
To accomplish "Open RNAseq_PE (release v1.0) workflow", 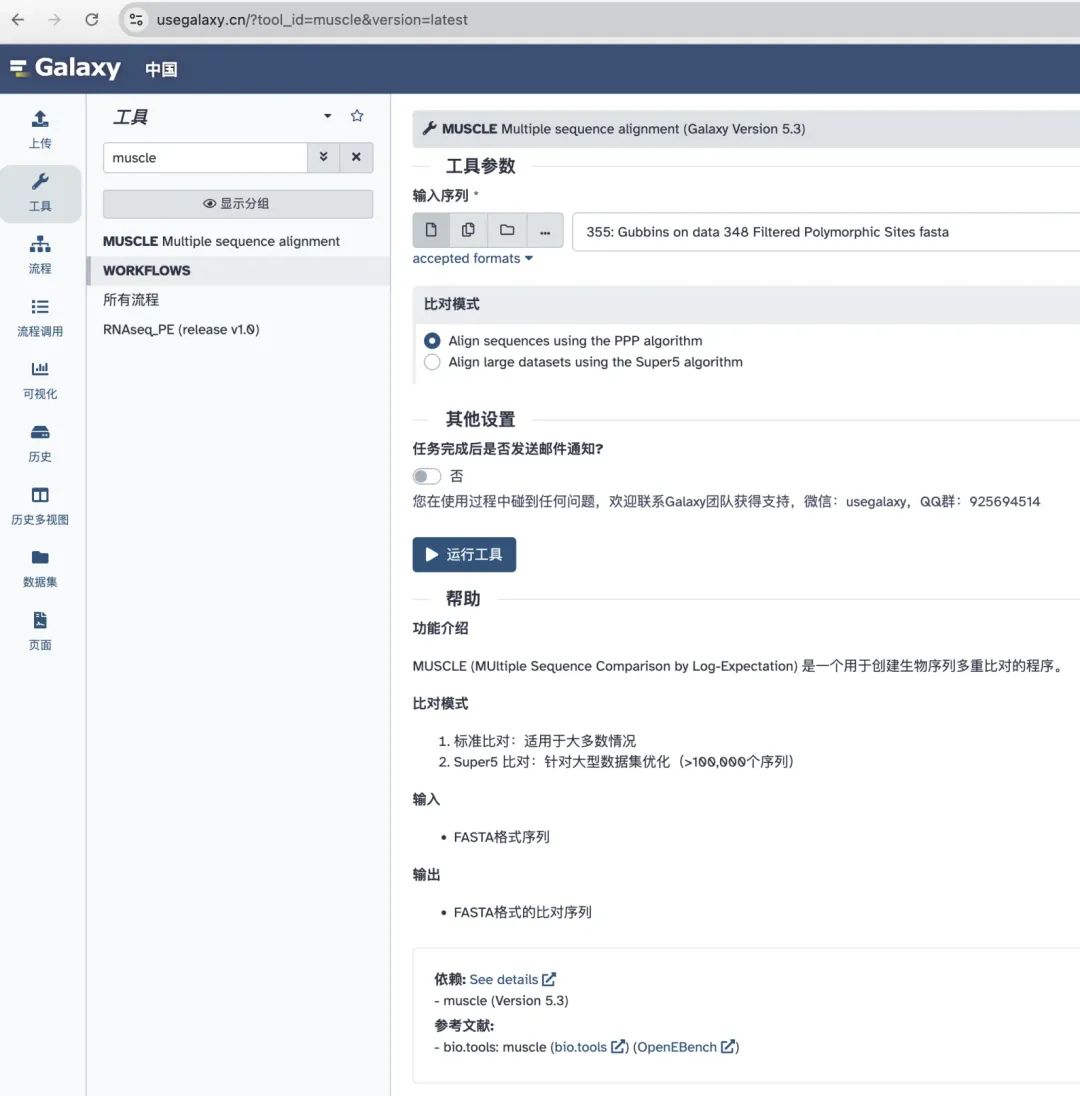I will (x=181, y=329).
